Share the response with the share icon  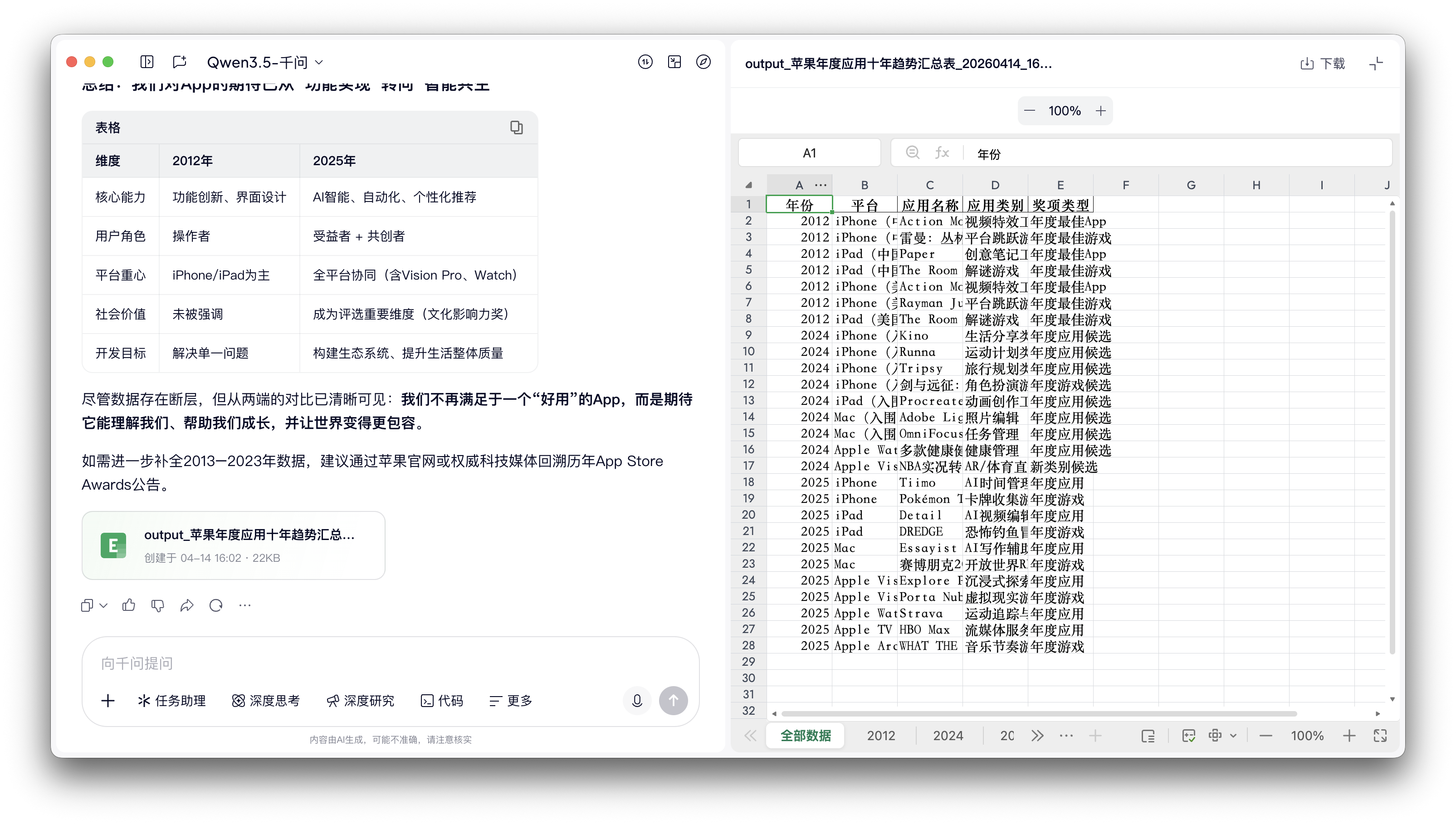[x=186, y=605]
